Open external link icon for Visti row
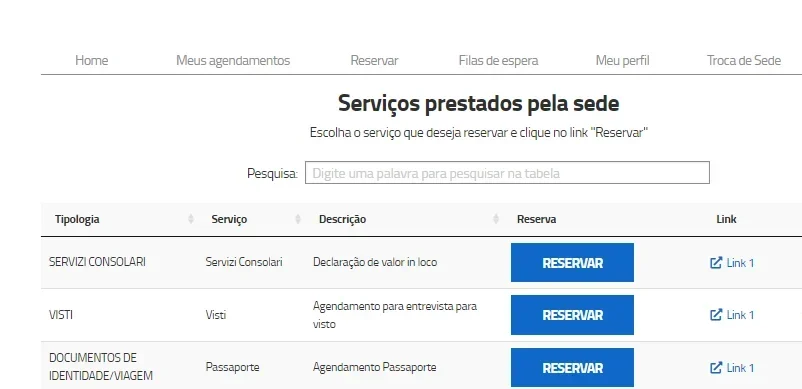This screenshot has width=802, height=389. [x=716, y=314]
